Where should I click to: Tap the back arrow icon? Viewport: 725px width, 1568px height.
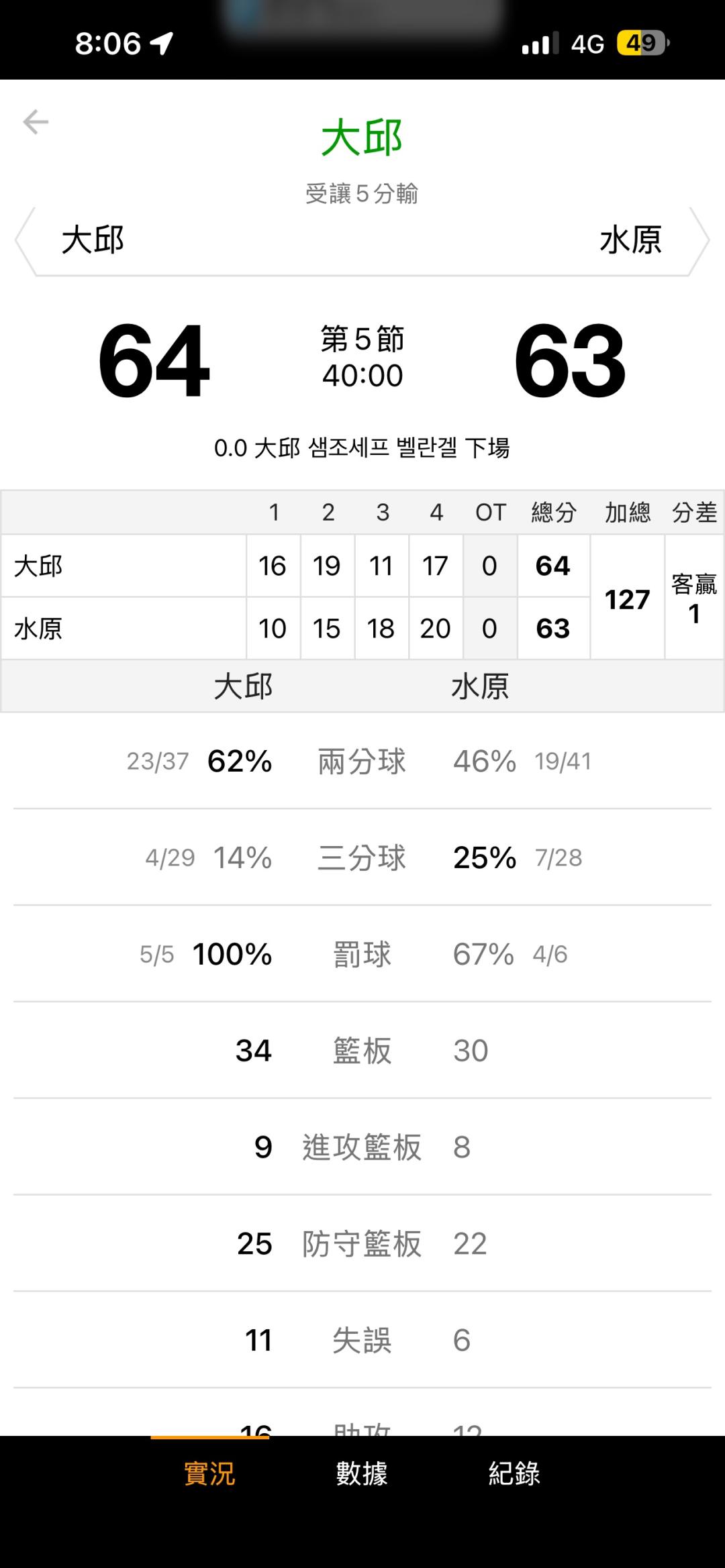tap(36, 122)
